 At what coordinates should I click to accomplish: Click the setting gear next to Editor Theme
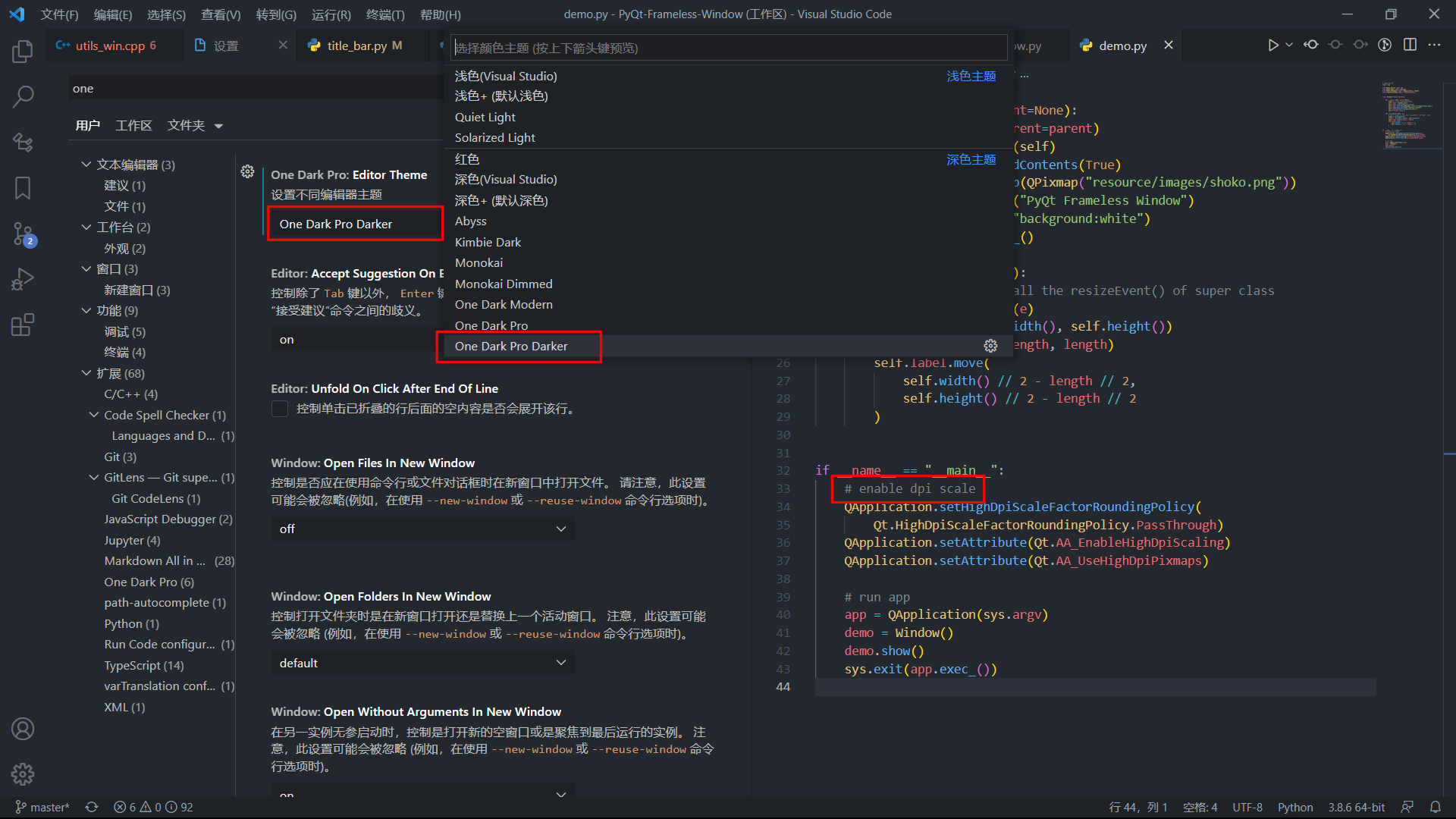pyautogui.click(x=247, y=171)
